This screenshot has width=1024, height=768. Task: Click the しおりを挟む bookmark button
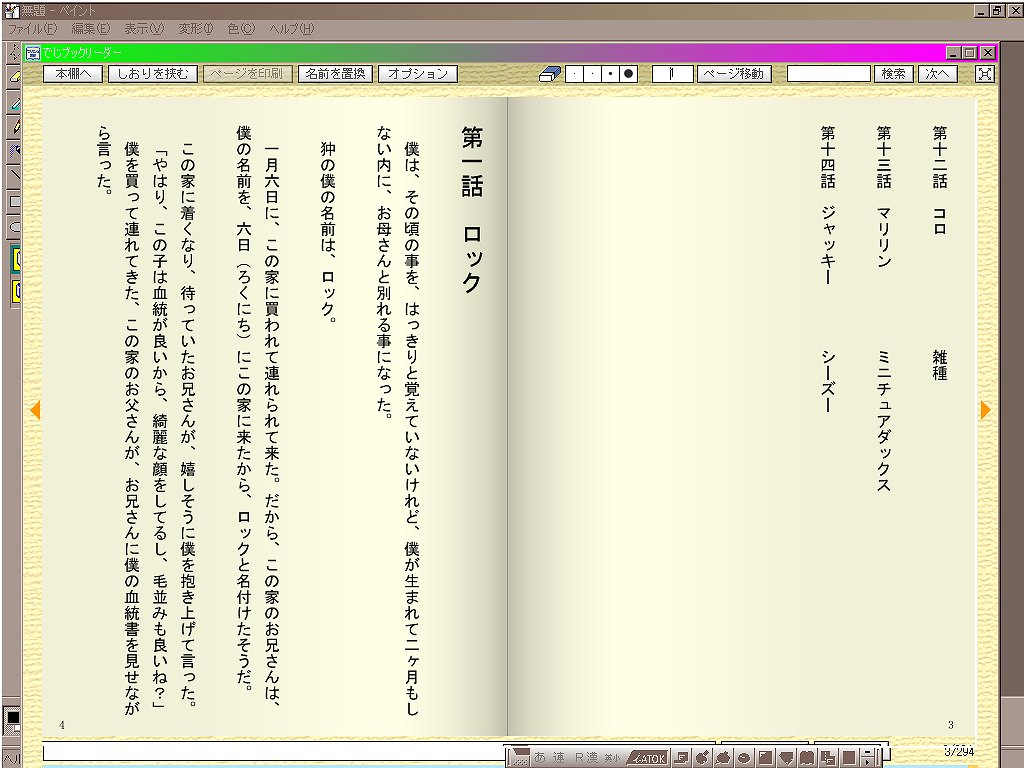pyautogui.click(x=152, y=74)
